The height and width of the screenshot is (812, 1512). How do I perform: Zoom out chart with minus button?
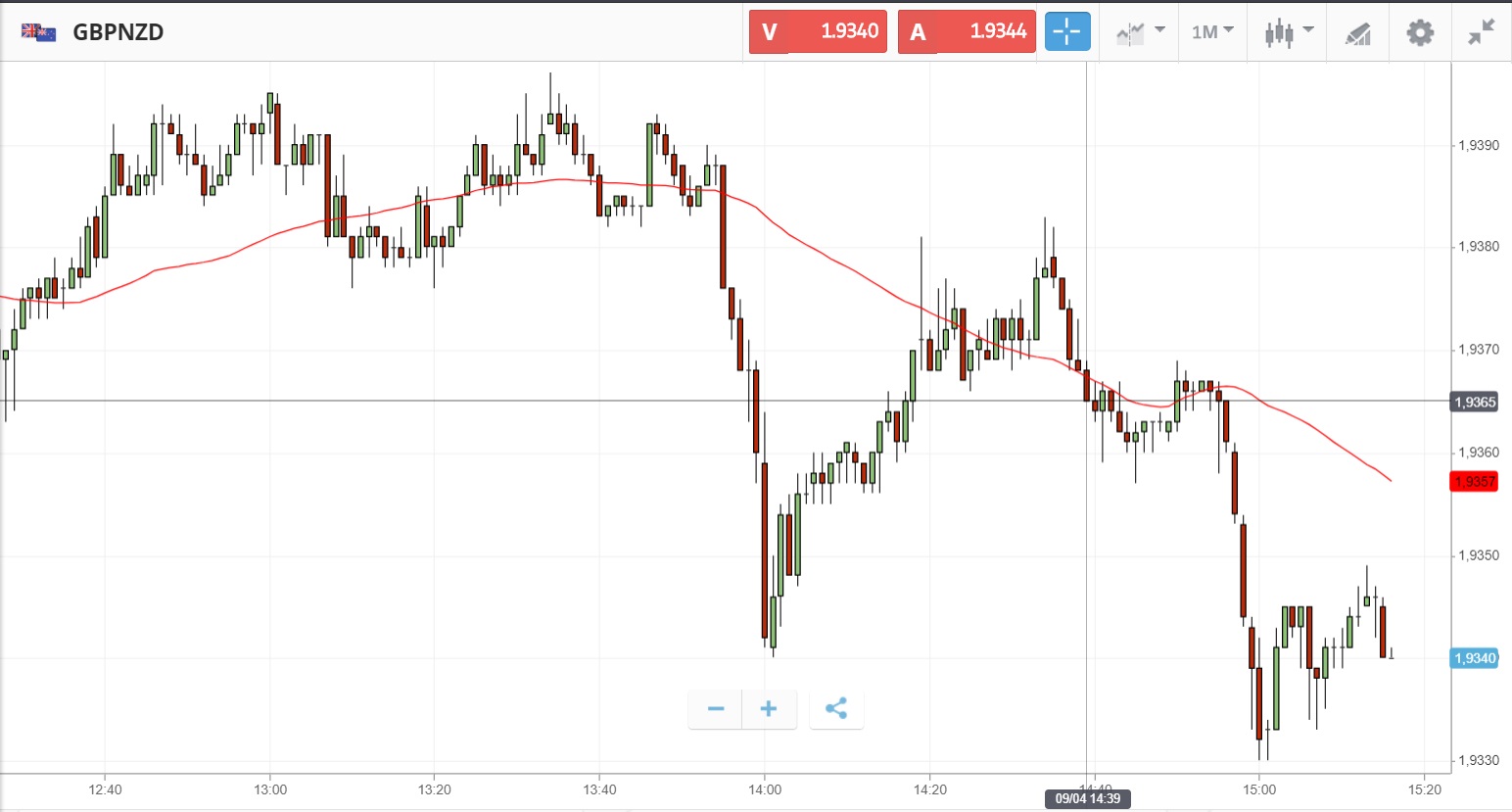coord(716,709)
